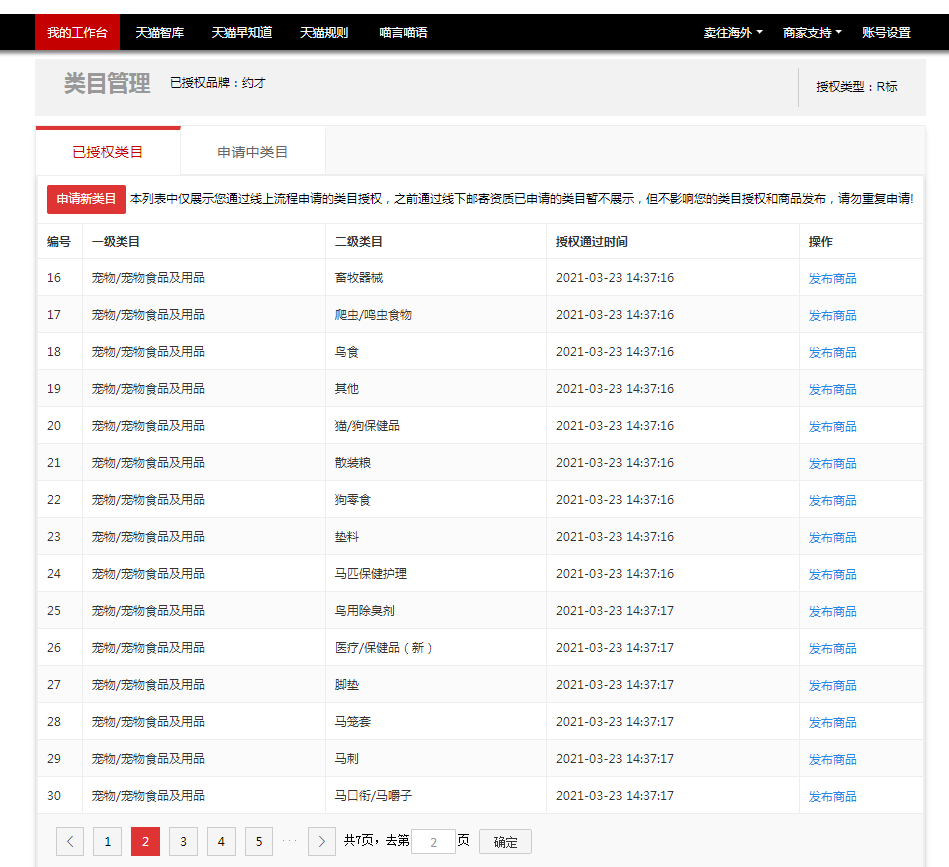Click the 共7页 page count text
The width and height of the screenshot is (949, 867).
(x=361, y=840)
